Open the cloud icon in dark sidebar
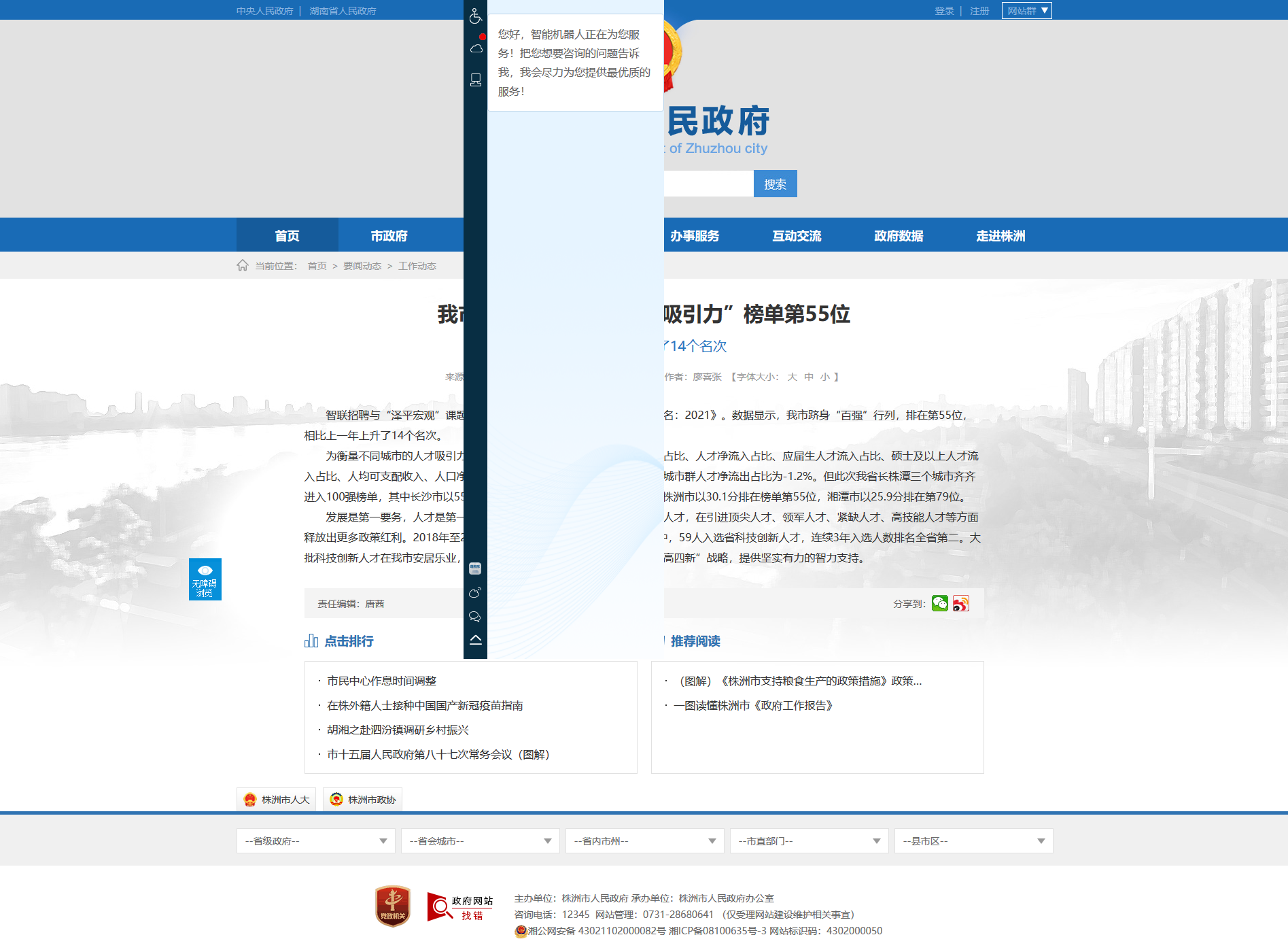The image size is (1288, 952). pos(476,48)
